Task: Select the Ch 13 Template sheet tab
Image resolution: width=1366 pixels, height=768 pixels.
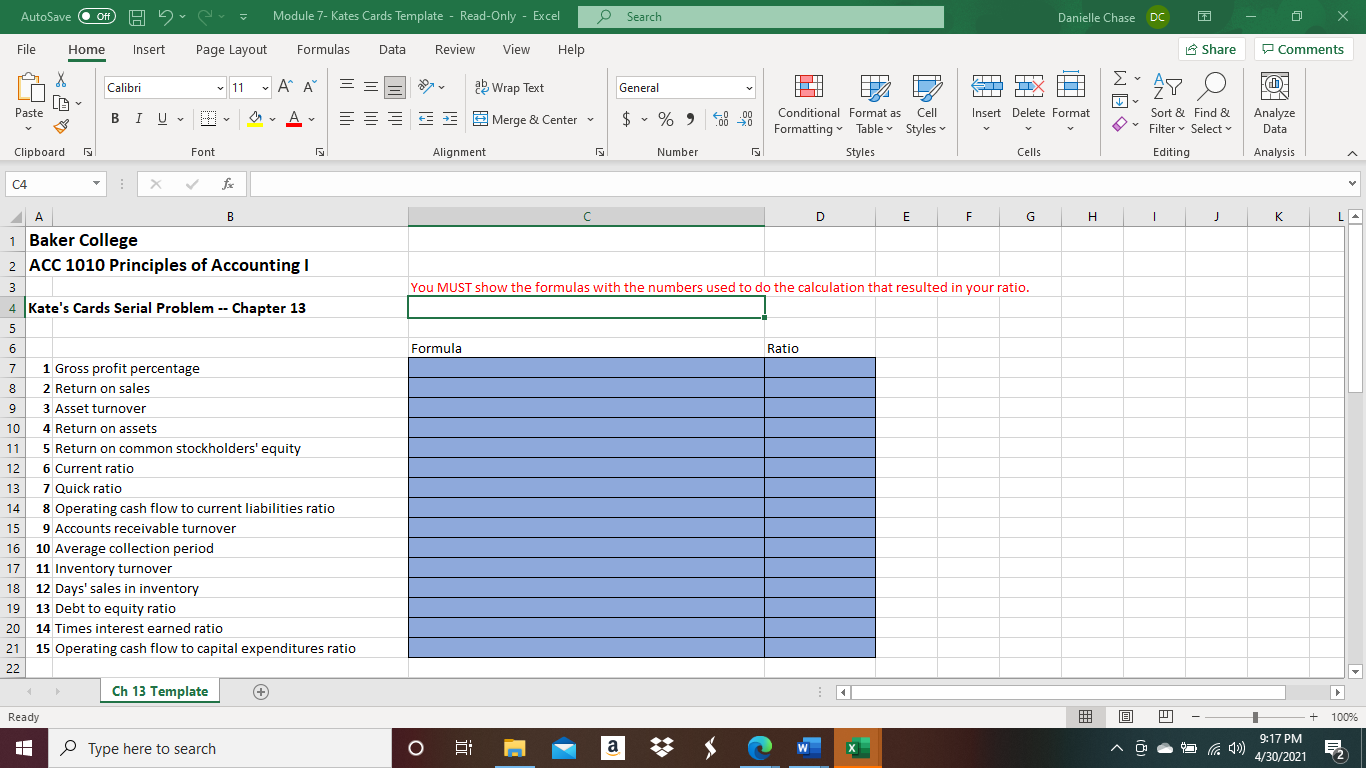Action: click(x=160, y=691)
